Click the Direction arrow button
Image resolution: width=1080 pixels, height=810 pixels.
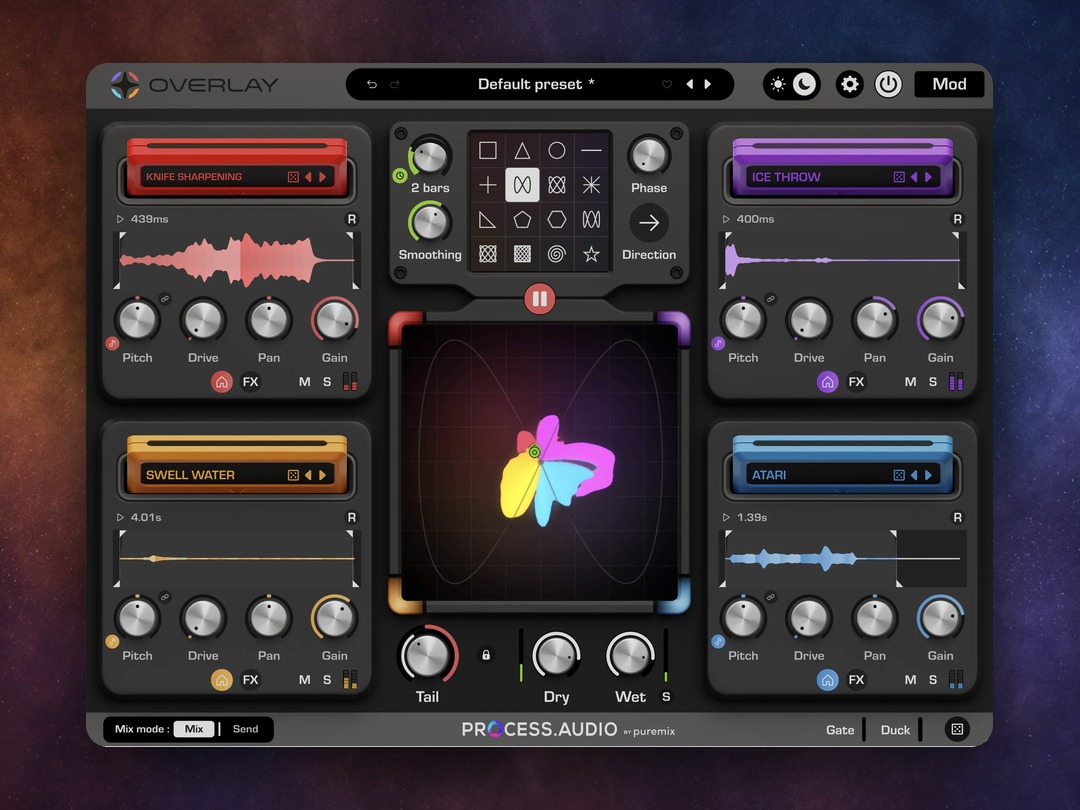(649, 222)
